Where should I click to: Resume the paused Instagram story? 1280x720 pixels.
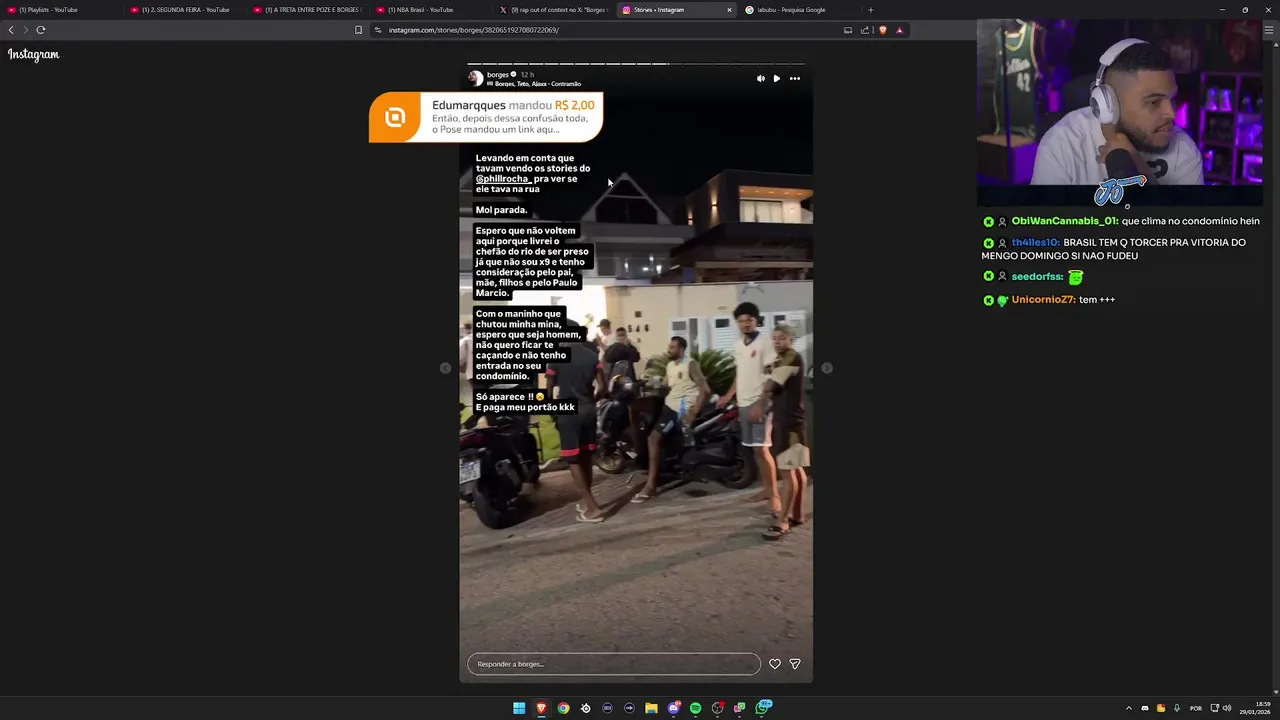(x=777, y=78)
